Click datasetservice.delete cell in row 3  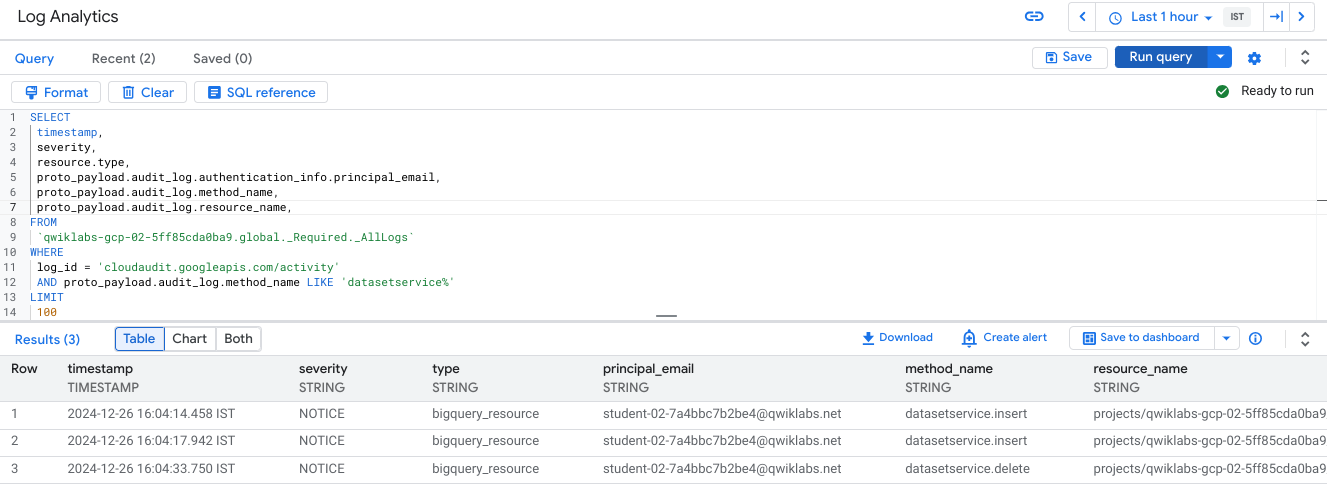pos(967,468)
